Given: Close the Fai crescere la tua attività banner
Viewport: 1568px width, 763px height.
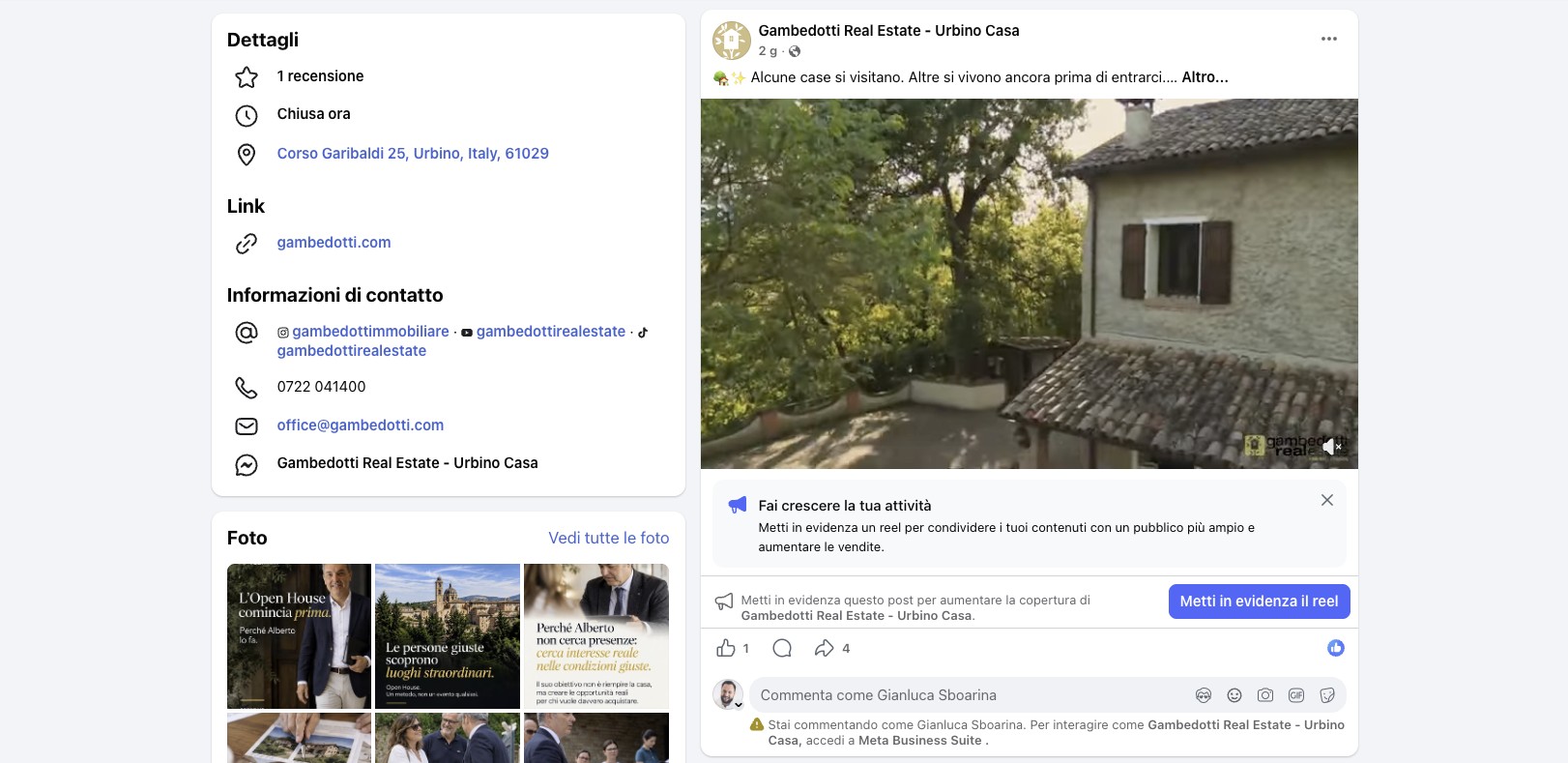Looking at the screenshot, I should [1327, 500].
